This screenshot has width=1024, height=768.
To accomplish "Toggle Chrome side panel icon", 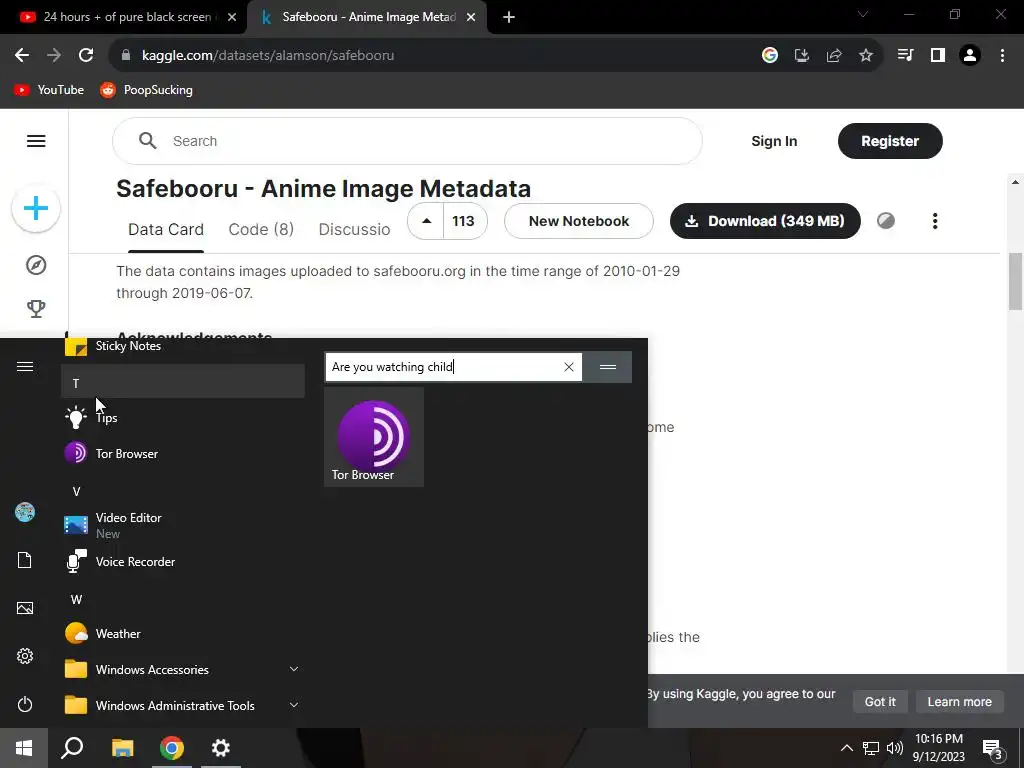I will [x=938, y=56].
